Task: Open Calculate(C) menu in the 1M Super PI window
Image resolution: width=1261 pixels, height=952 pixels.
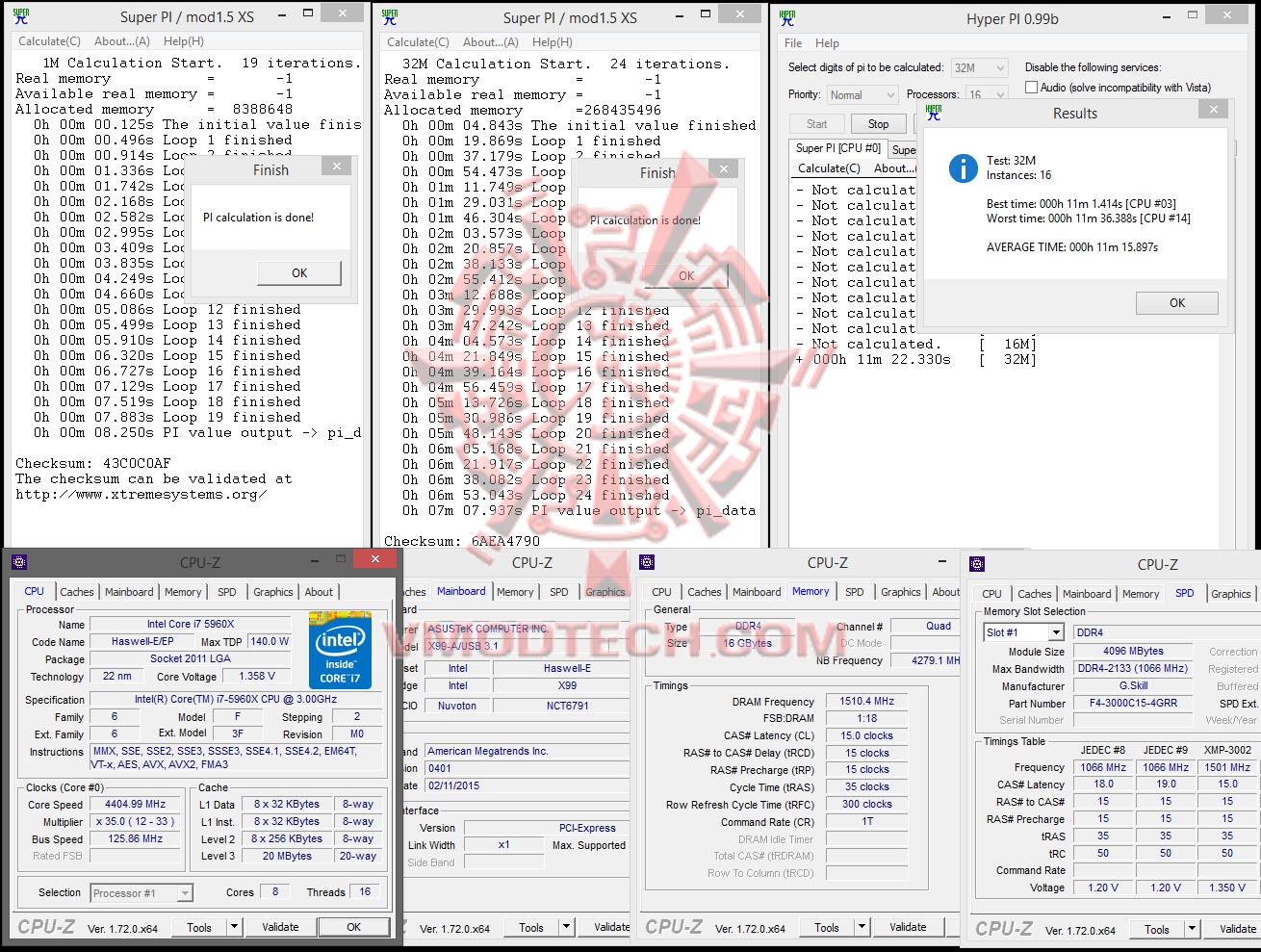Action: [x=49, y=41]
